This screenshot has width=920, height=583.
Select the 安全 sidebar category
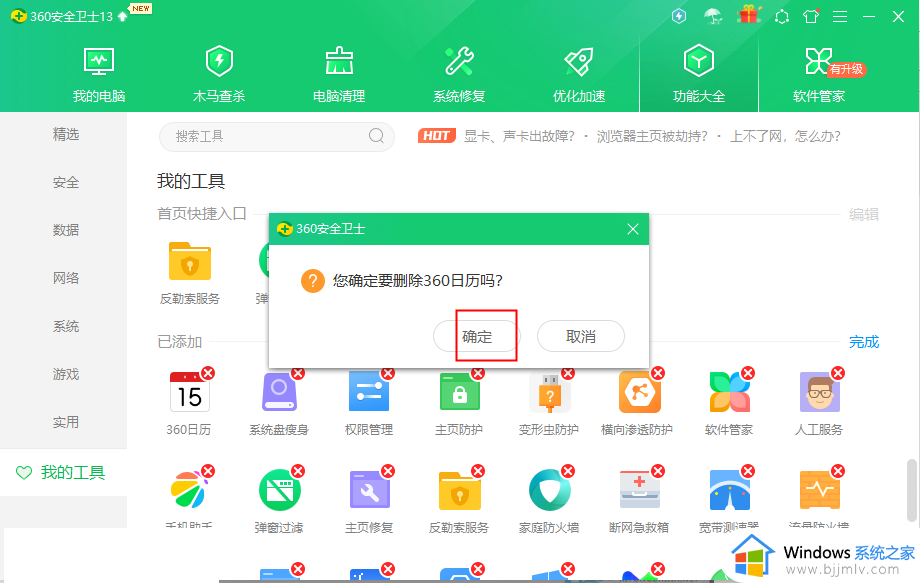point(66,182)
